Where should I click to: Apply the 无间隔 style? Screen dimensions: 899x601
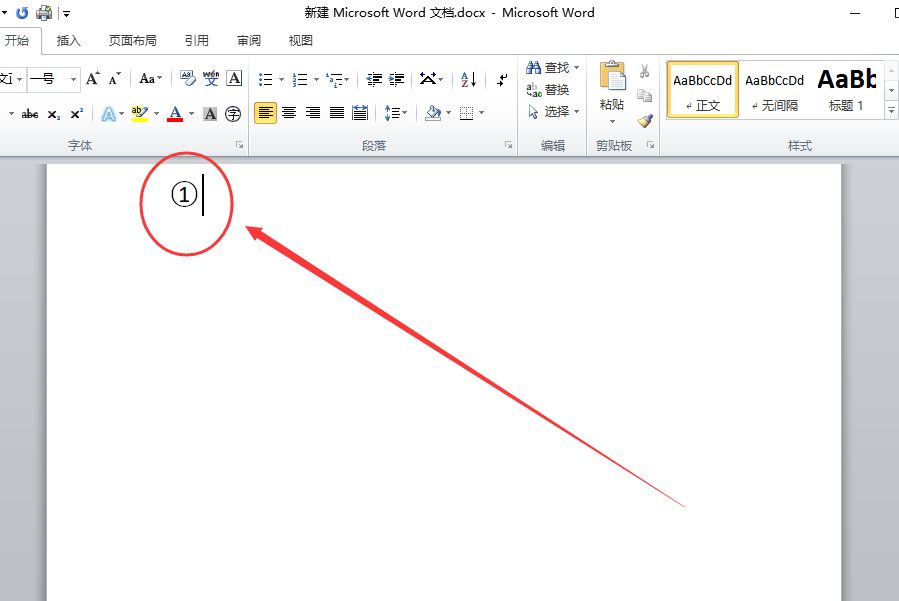click(775, 89)
